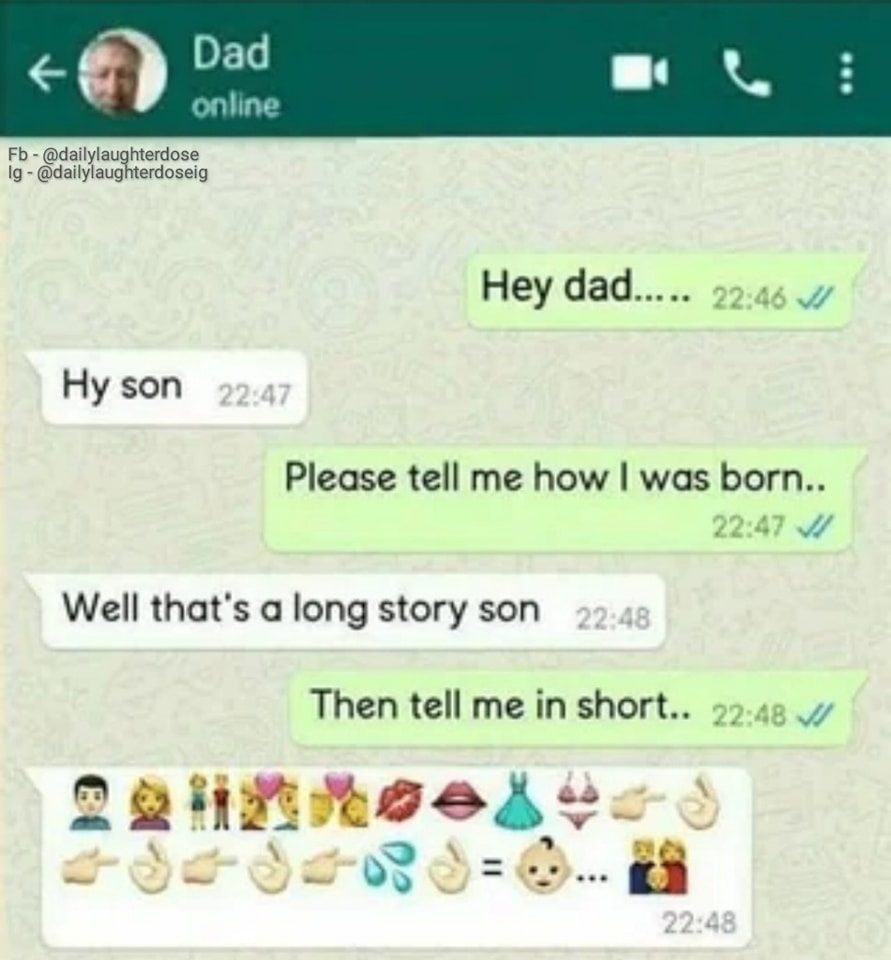
Task: Click the @dailylaughterdose Fb watermark text
Action: [103, 154]
